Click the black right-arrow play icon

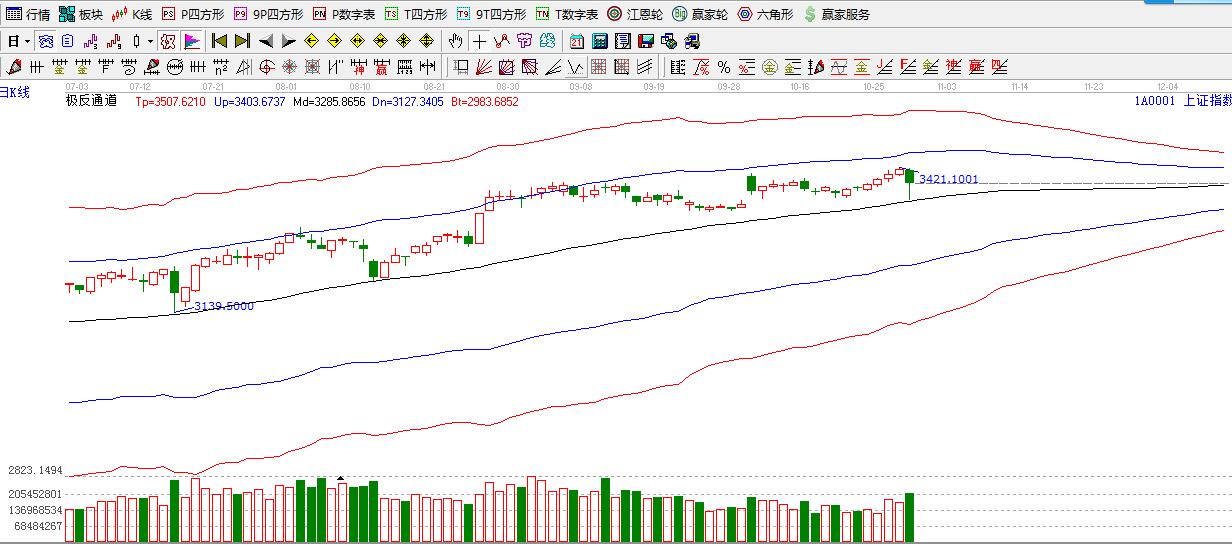(288, 41)
